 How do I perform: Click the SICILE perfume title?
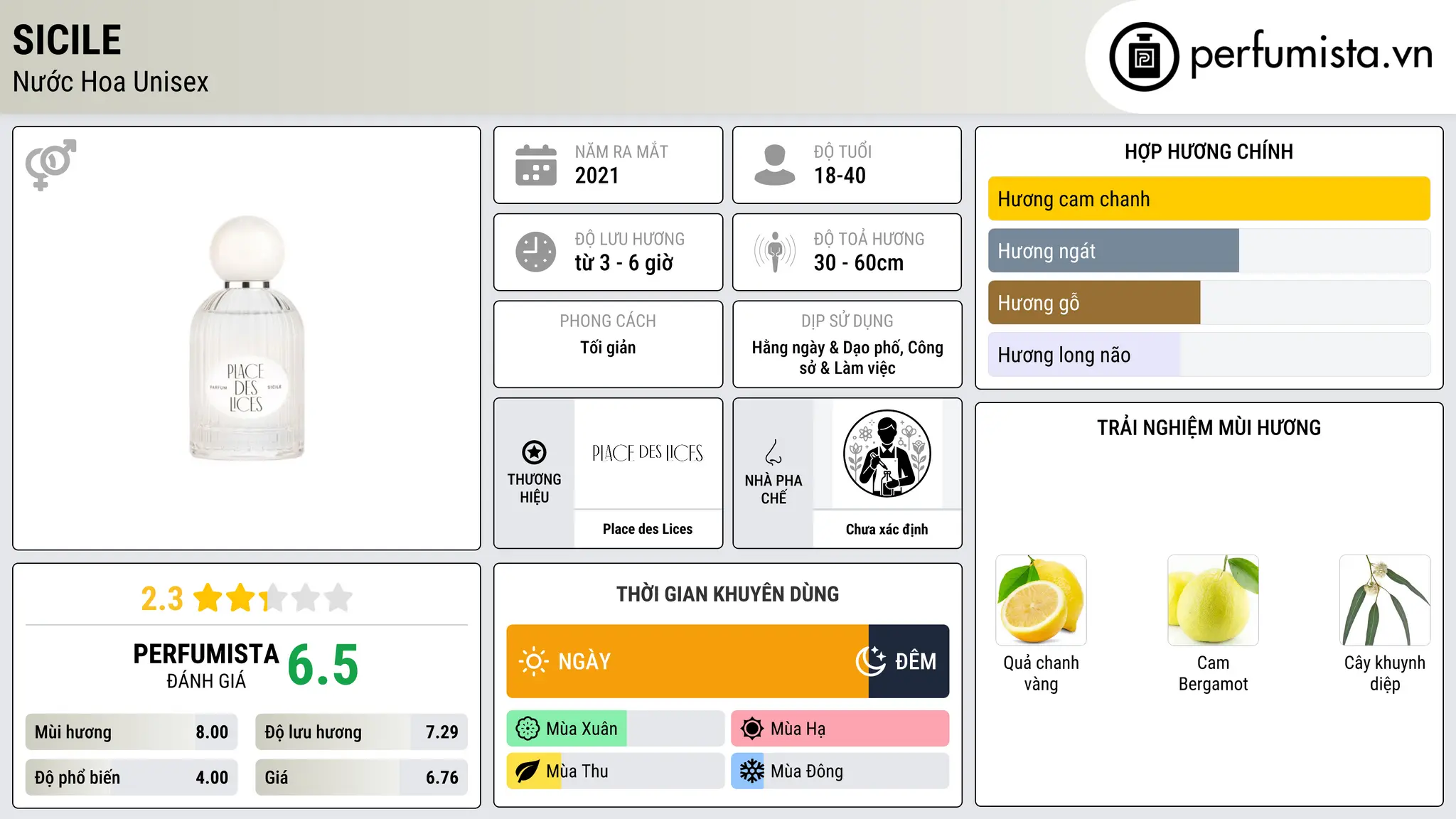67,40
